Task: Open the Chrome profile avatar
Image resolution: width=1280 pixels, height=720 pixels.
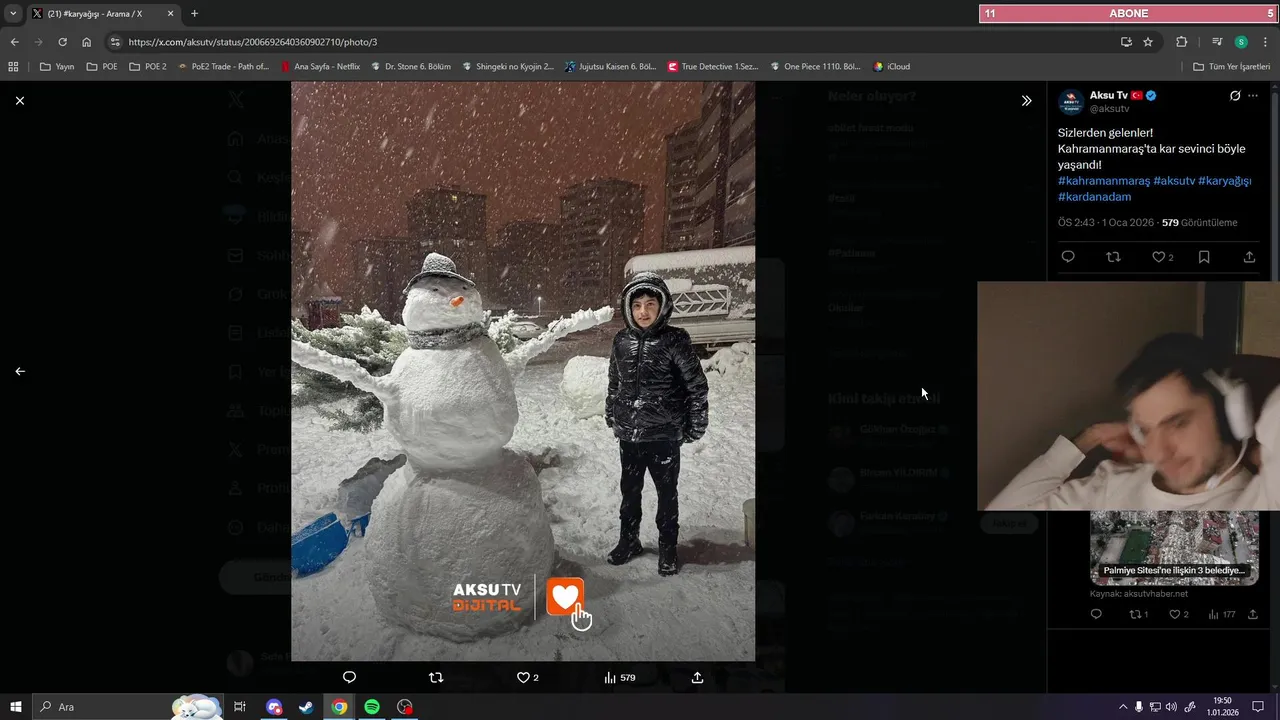Action: 1241,42
